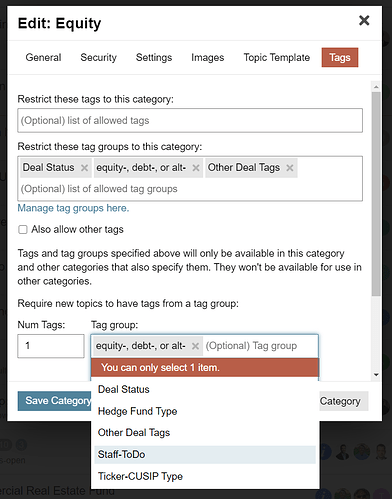Image resolution: width=392 pixels, height=499 pixels.
Task: Open the Topic Template tab
Action: tap(277, 57)
